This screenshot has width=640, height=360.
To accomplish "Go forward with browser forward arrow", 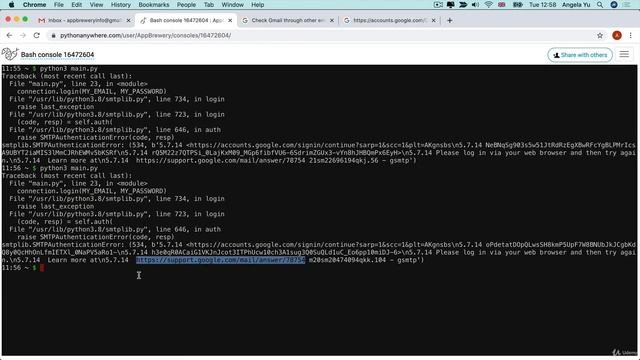I will click(23, 36).
